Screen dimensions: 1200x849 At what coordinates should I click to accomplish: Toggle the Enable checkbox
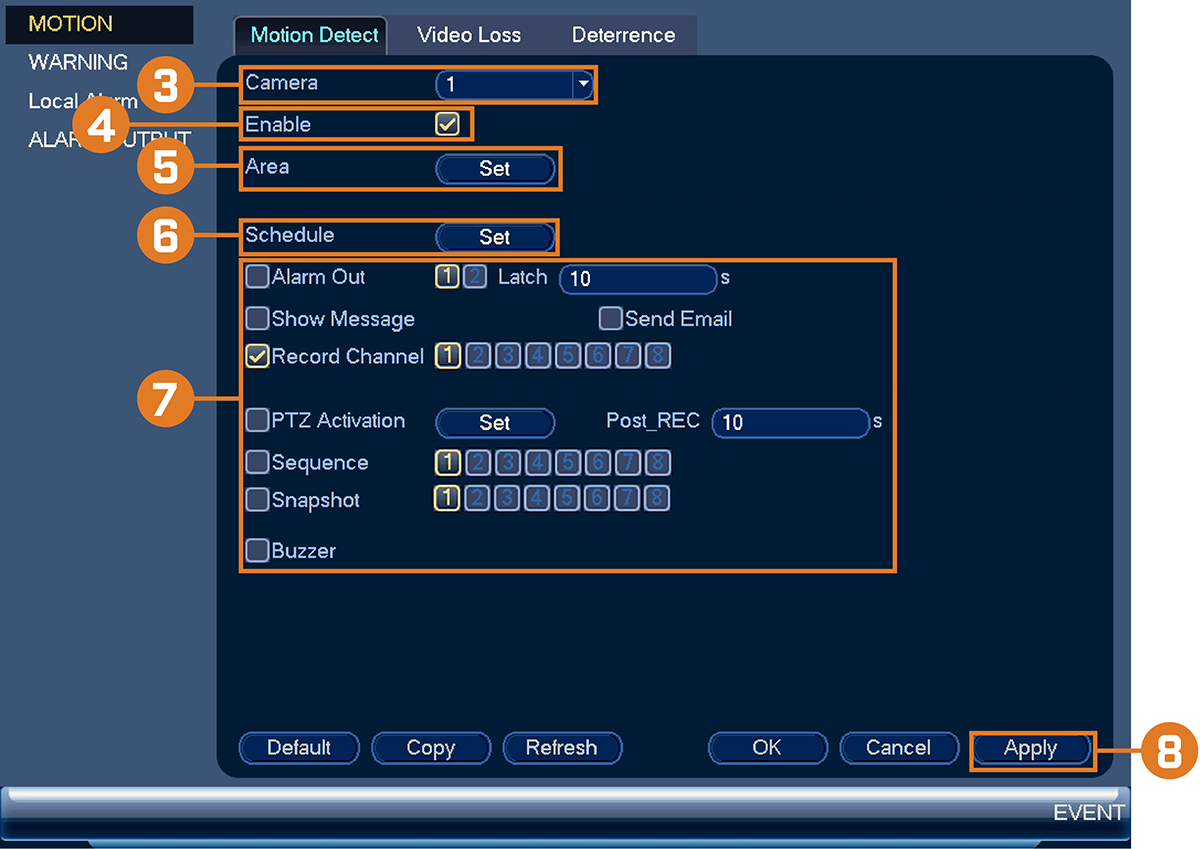click(x=447, y=125)
